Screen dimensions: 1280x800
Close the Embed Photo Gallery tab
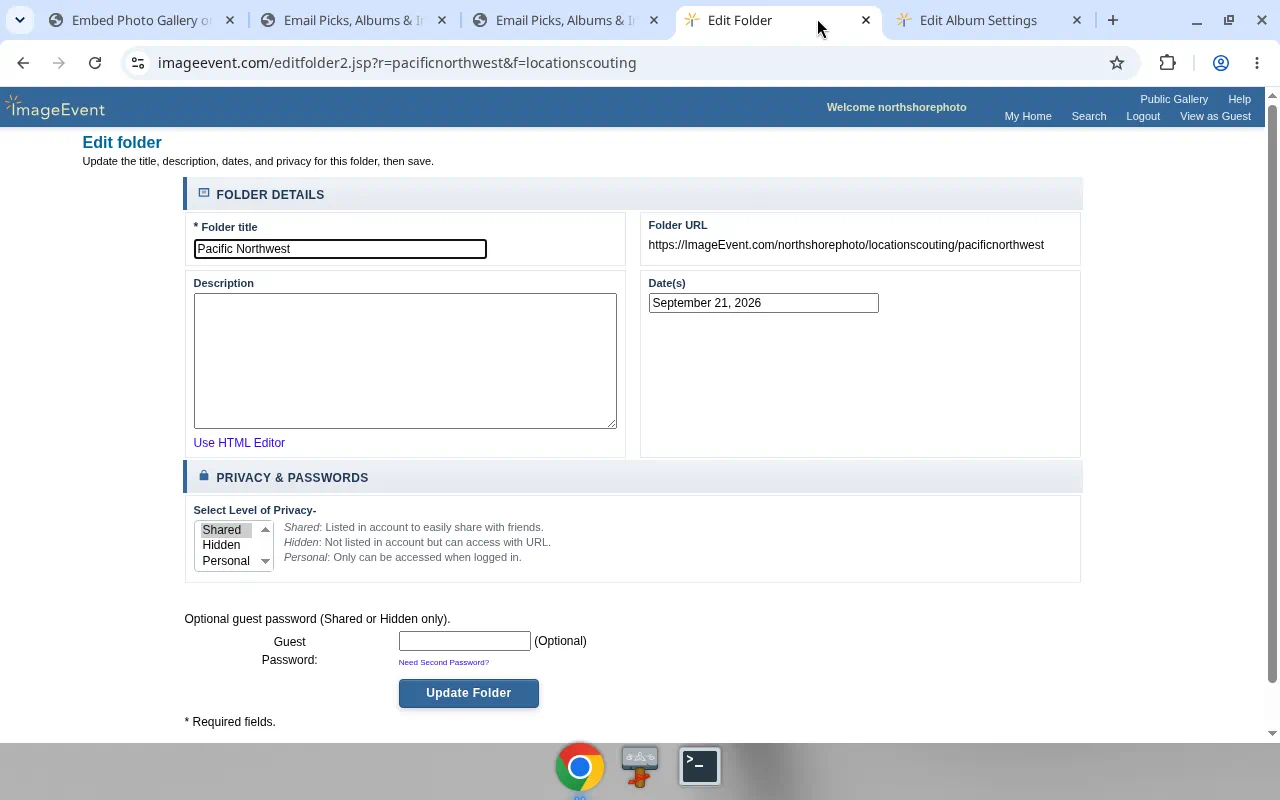click(x=230, y=20)
